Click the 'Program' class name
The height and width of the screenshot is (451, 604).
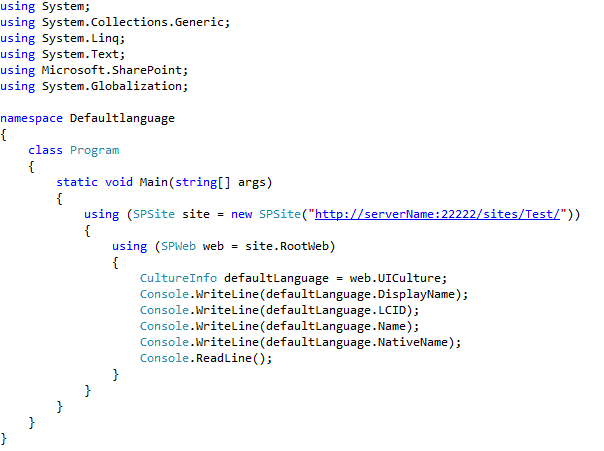pos(94,150)
